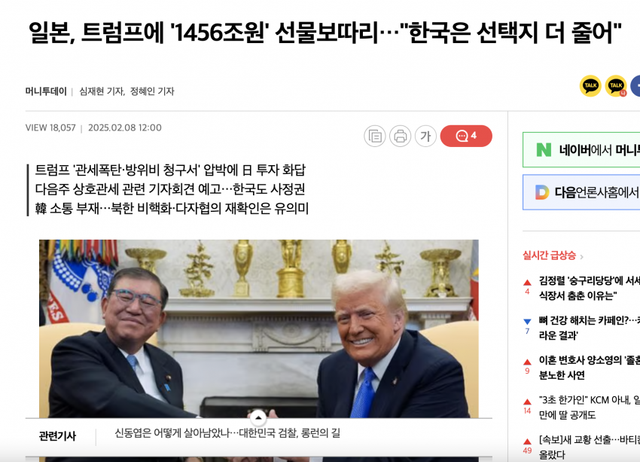Click the Naver N logo icon
Screen dimensions: 640x462
[544, 150]
